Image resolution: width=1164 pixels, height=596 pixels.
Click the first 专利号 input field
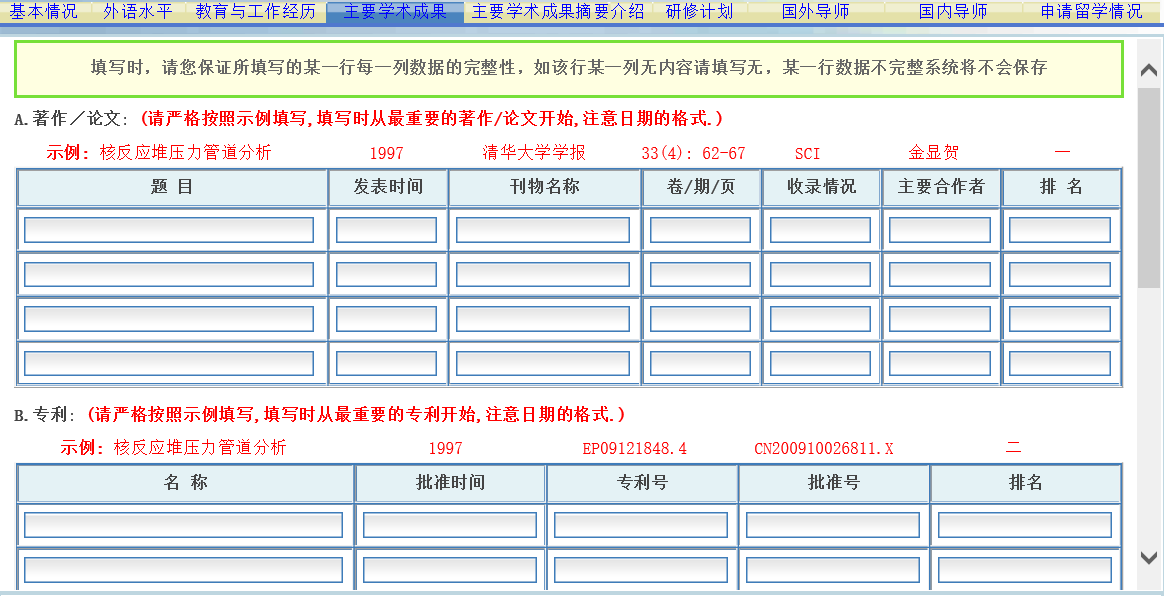coord(641,524)
